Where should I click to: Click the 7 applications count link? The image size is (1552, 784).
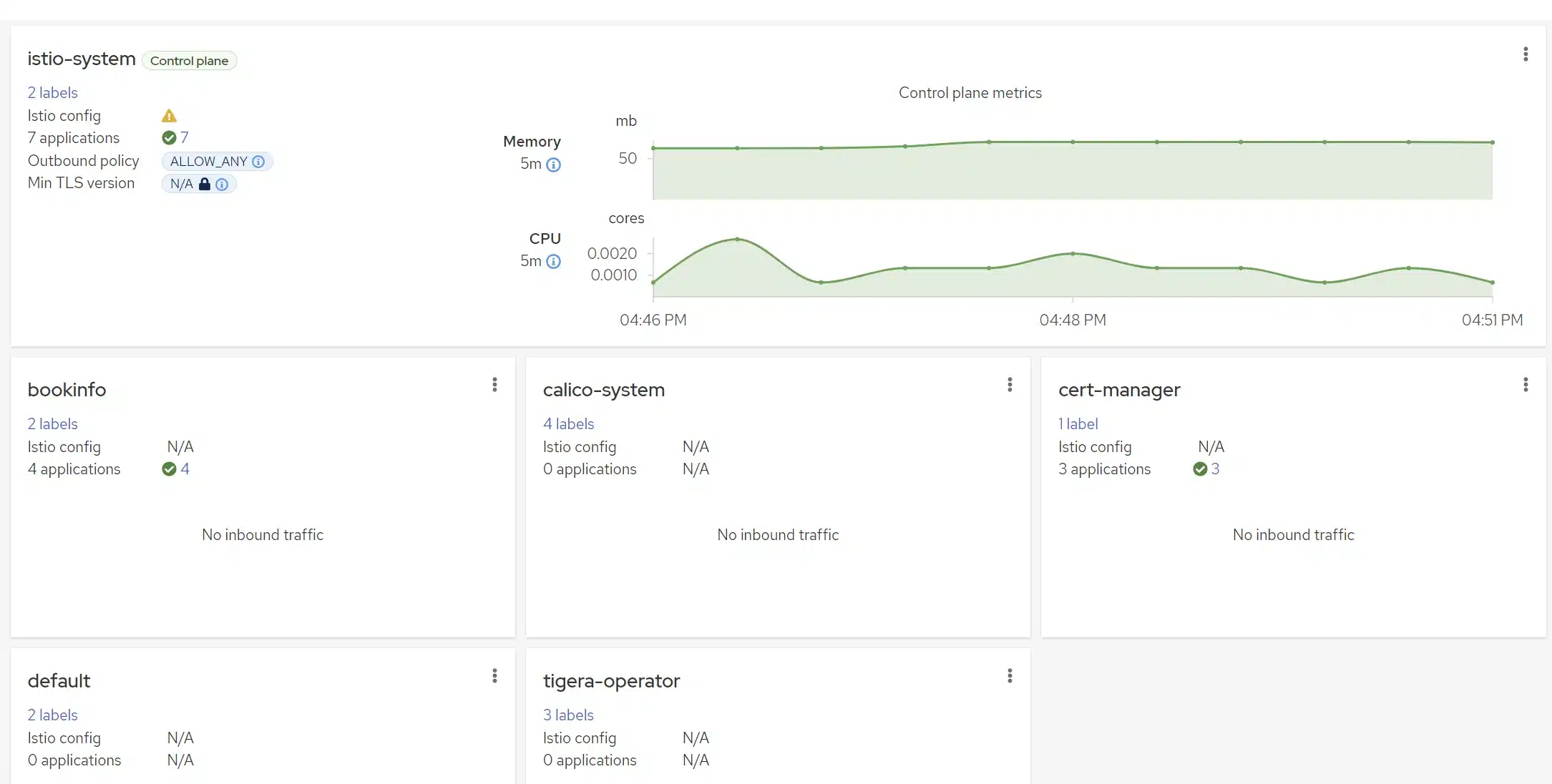point(185,137)
